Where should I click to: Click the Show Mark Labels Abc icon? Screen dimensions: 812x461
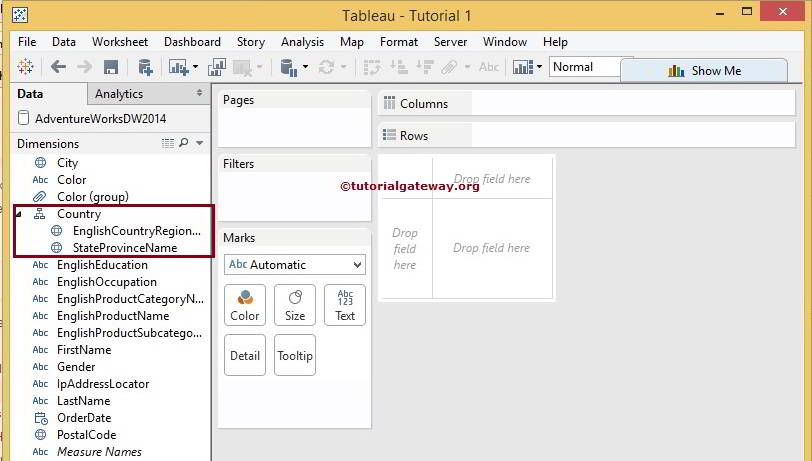pos(489,66)
